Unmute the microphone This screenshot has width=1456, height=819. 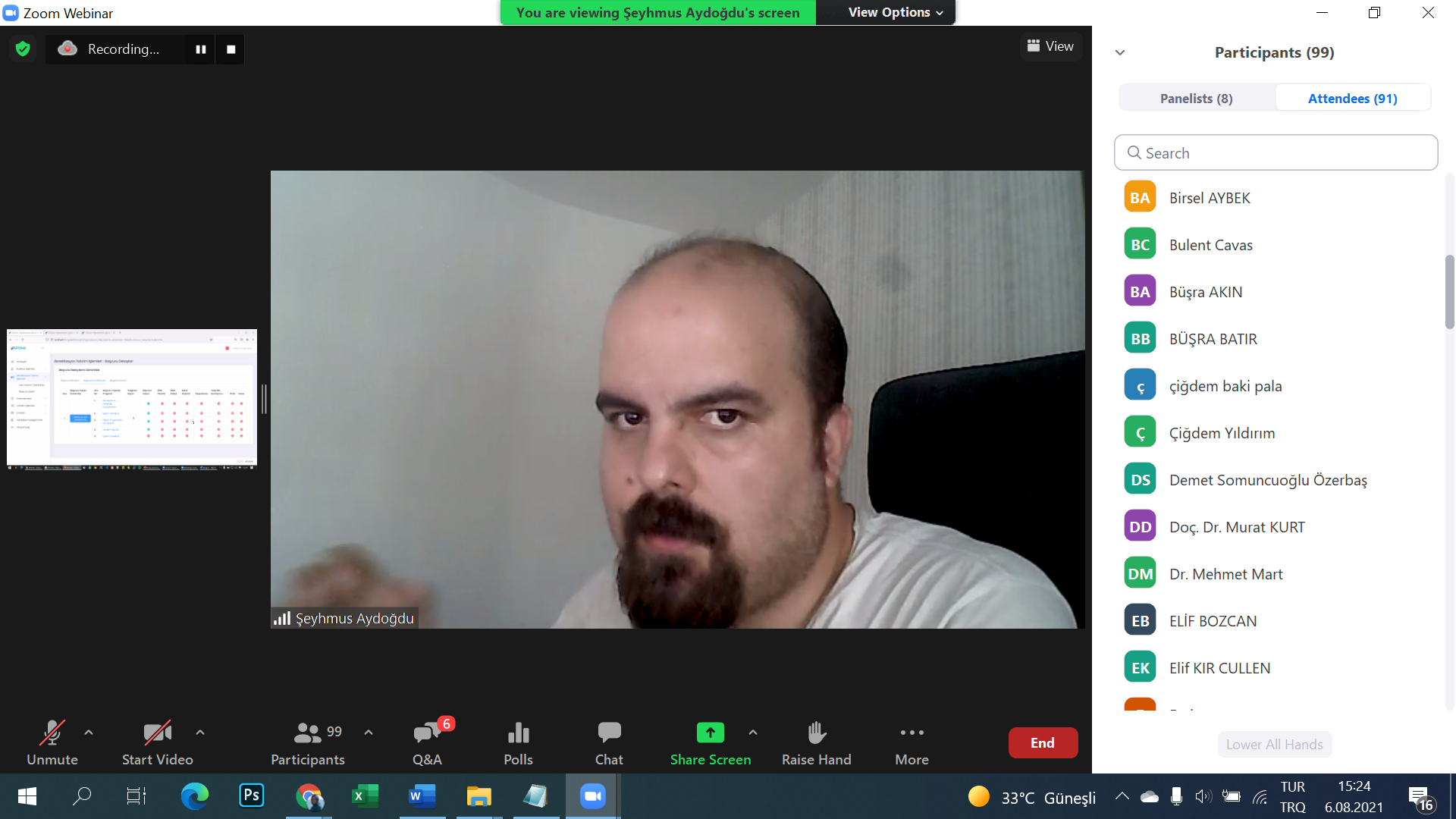tap(52, 733)
